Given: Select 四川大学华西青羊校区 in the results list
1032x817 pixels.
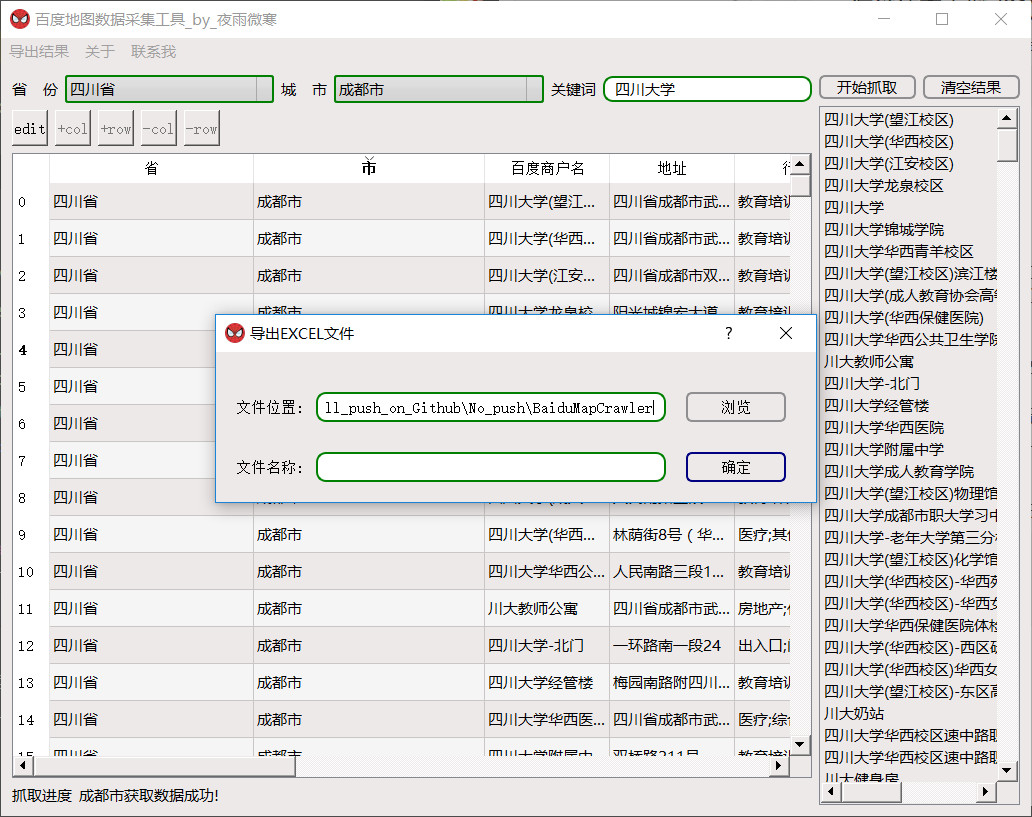Looking at the screenshot, I should [x=910, y=251].
